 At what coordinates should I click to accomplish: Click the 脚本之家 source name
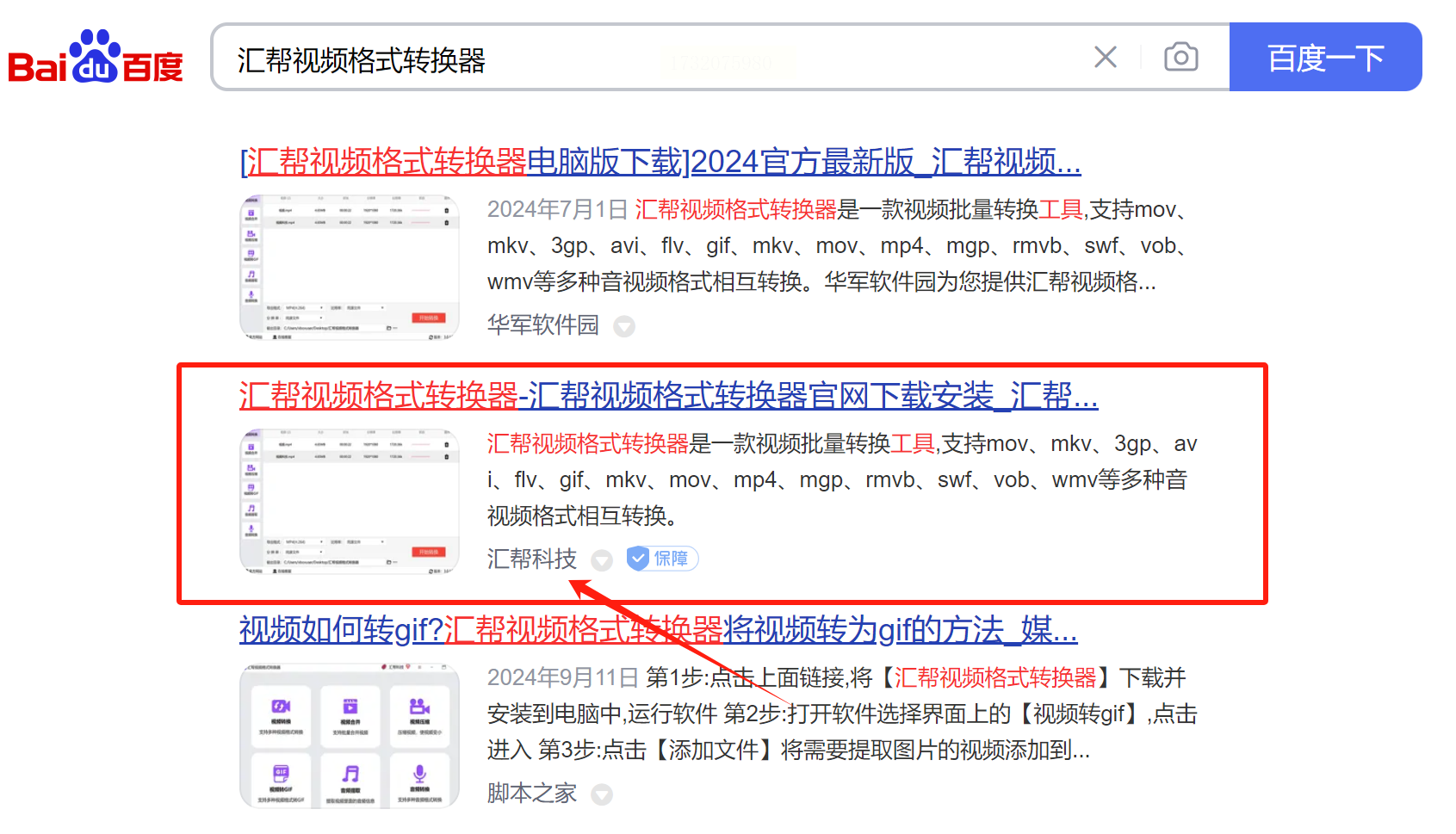click(x=532, y=794)
